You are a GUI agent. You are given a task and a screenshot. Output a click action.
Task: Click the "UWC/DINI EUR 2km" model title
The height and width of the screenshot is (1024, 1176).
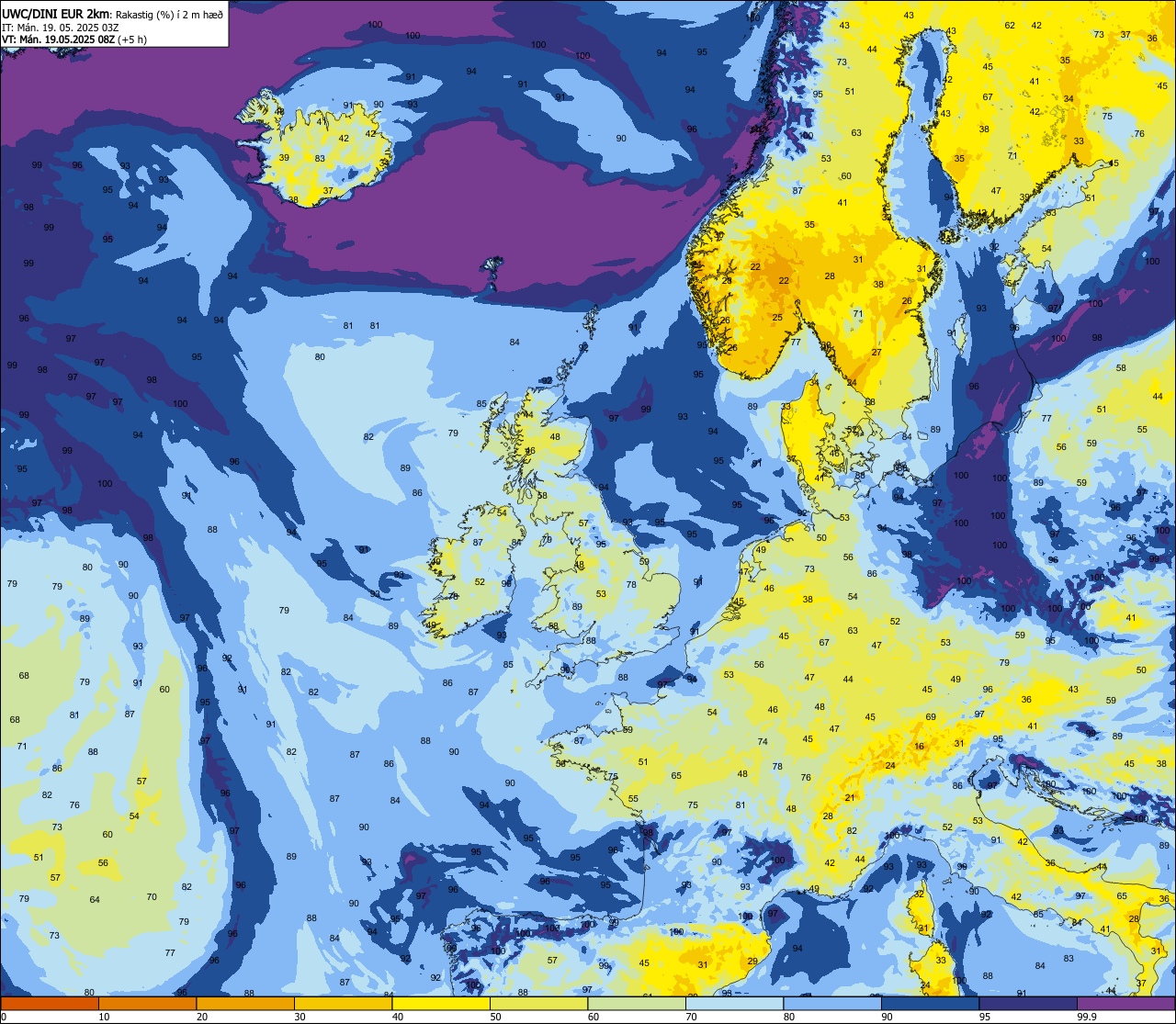57,14
